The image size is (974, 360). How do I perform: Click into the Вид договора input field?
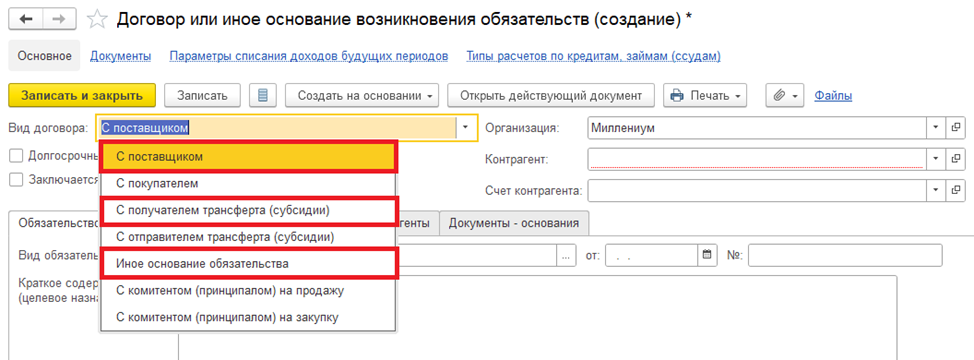pos(277,128)
